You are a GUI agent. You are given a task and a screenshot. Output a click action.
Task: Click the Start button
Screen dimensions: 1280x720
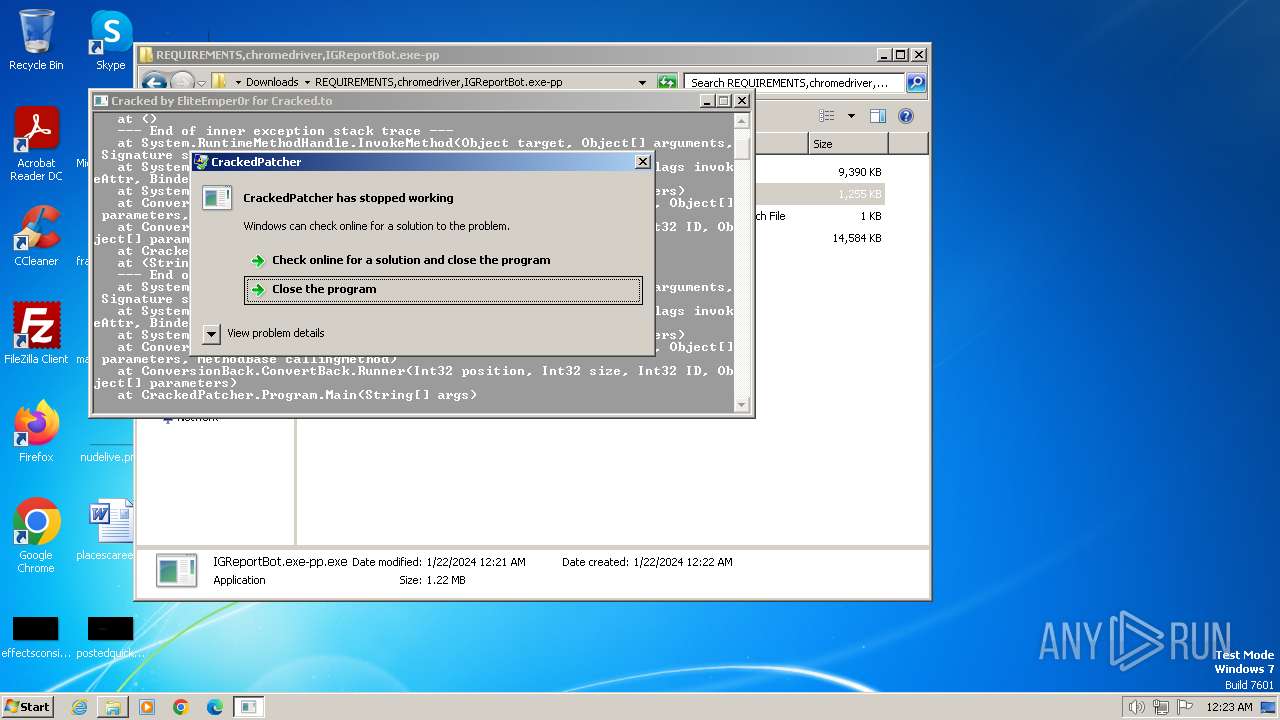(x=28, y=706)
